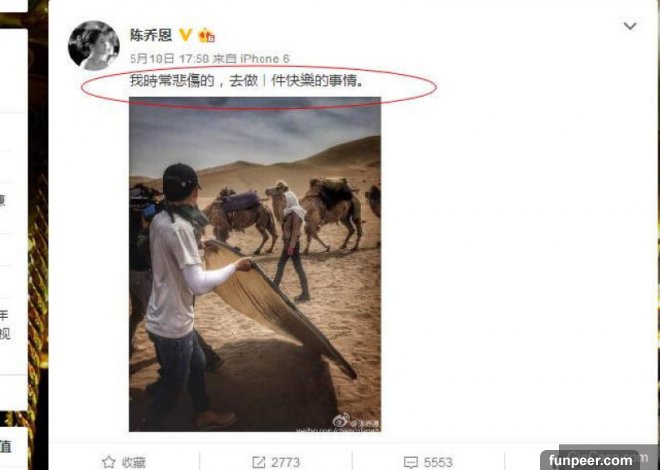Click the 来自 source label text

tap(224, 58)
